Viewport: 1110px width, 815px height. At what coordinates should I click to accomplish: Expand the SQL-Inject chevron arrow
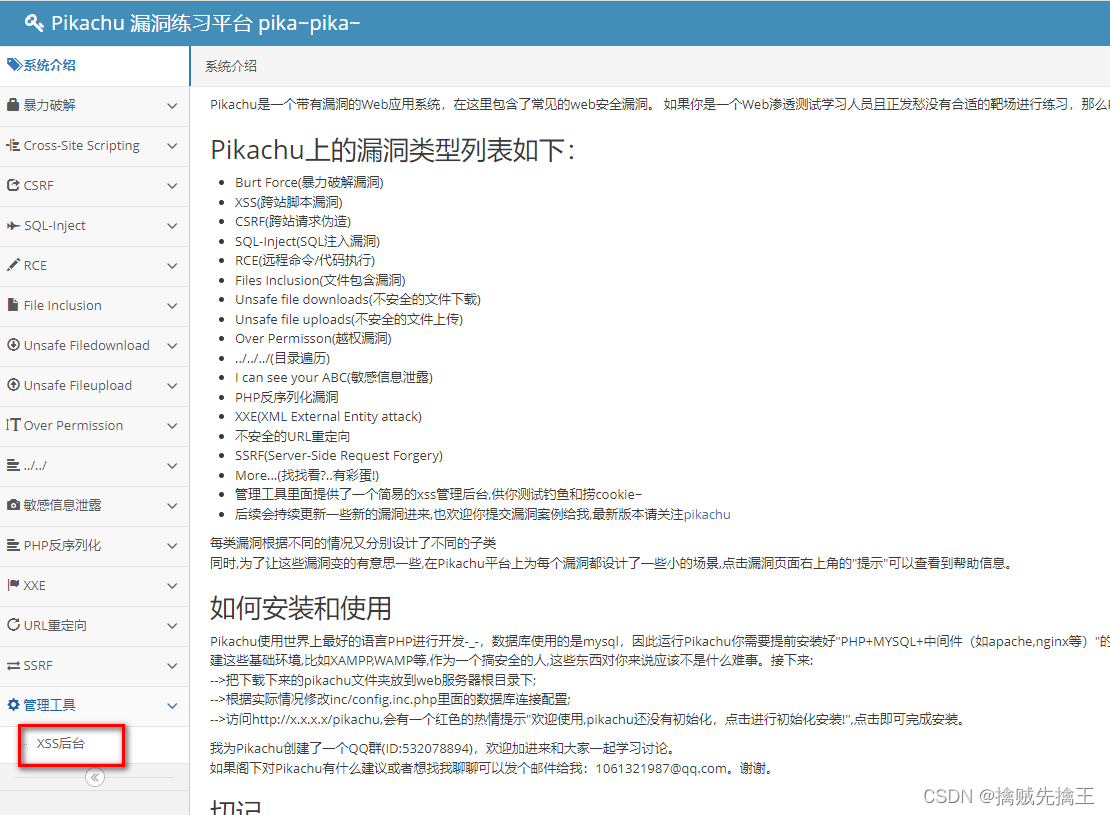[172, 226]
